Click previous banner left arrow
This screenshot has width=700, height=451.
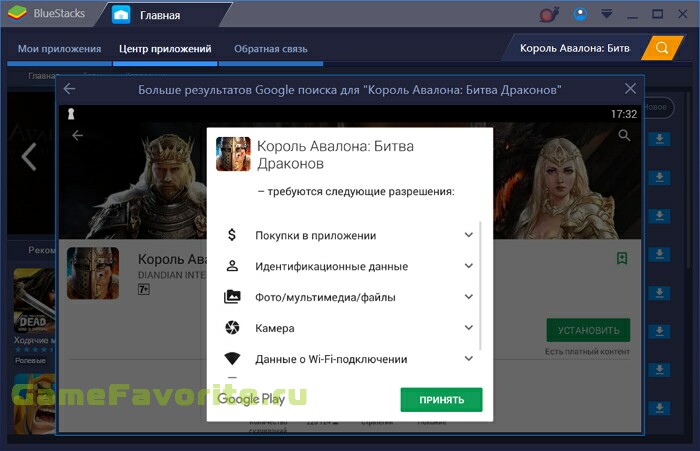[x=29, y=156]
